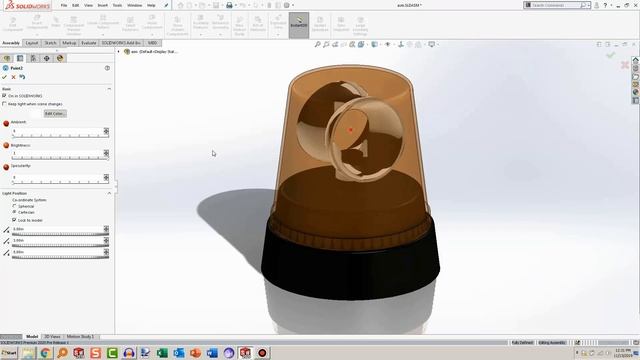Click the Specularity slider track

tap(60, 182)
